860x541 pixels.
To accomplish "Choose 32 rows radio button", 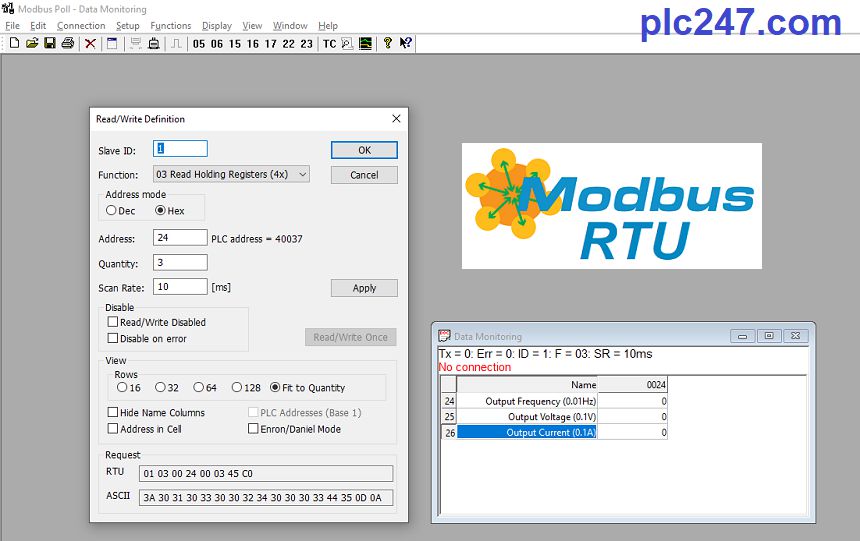I will (160, 387).
